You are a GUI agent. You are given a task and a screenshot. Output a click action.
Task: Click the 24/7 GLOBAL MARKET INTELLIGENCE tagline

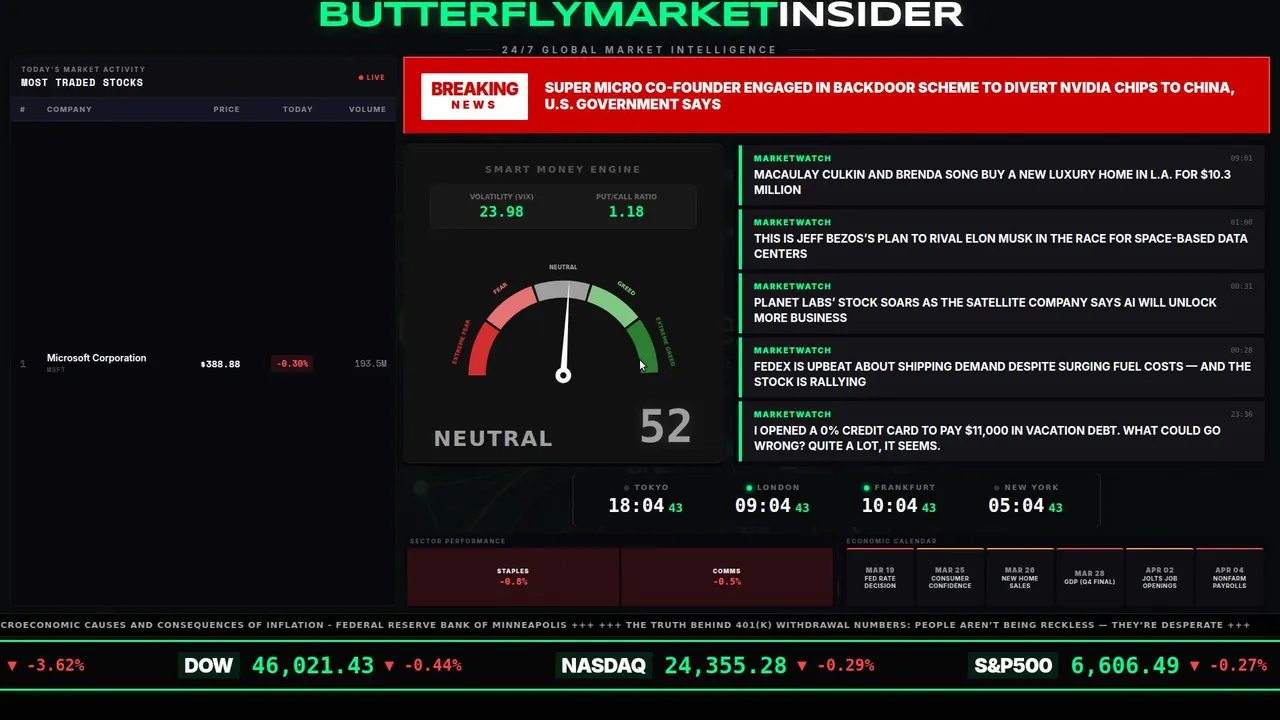639,50
